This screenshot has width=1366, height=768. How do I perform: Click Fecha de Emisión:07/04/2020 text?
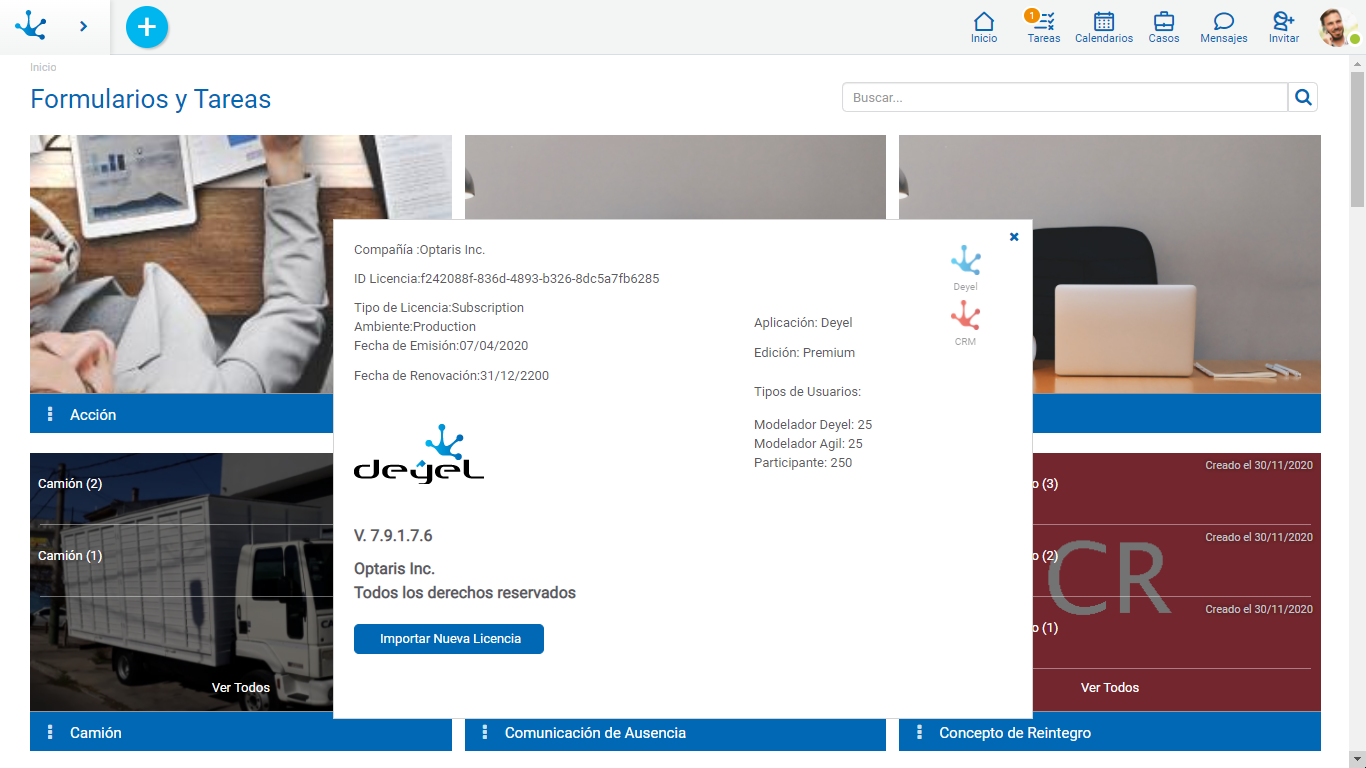(x=441, y=346)
